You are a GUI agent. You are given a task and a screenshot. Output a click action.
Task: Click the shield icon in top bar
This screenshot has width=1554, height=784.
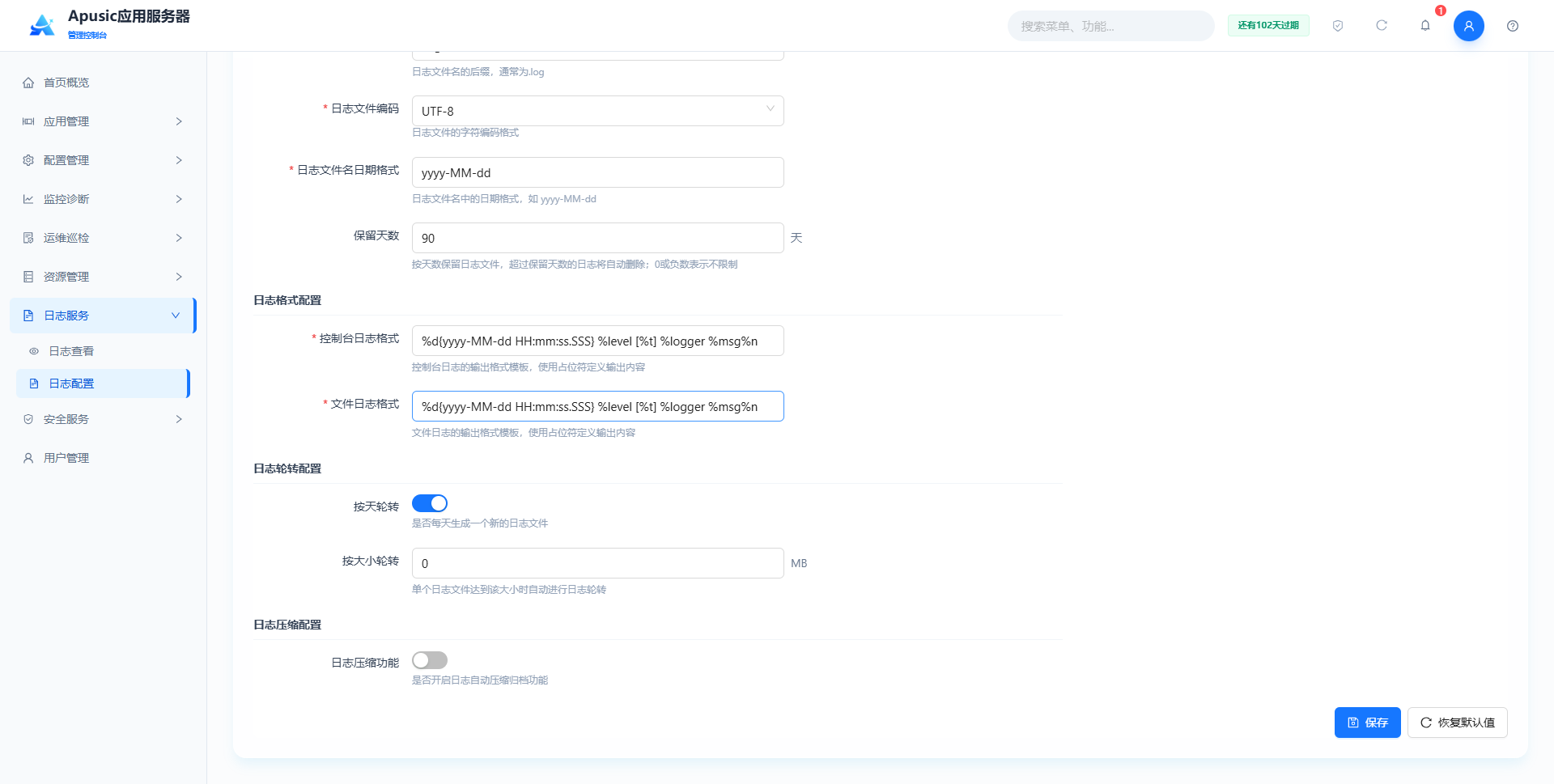tap(1338, 26)
